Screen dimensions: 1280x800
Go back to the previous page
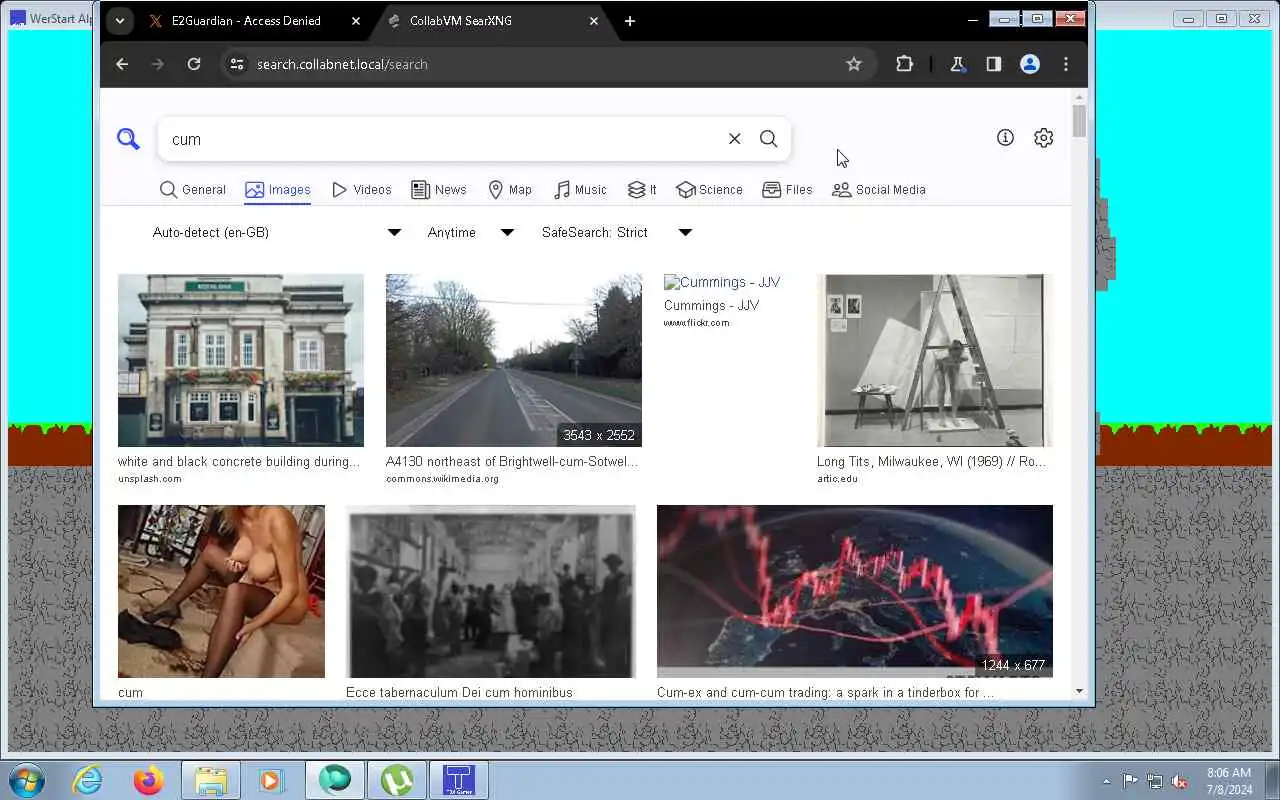[122, 64]
